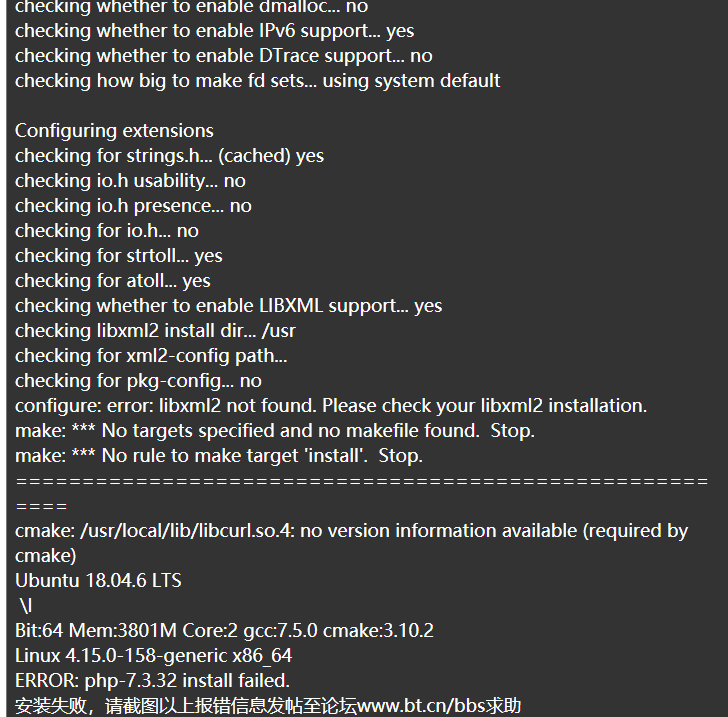The width and height of the screenshot is (728, 717).
Task: Click the 'Ubuntu 18.04.6 LTS' text line
Action: pyautogui.click(x=98, y=580)
